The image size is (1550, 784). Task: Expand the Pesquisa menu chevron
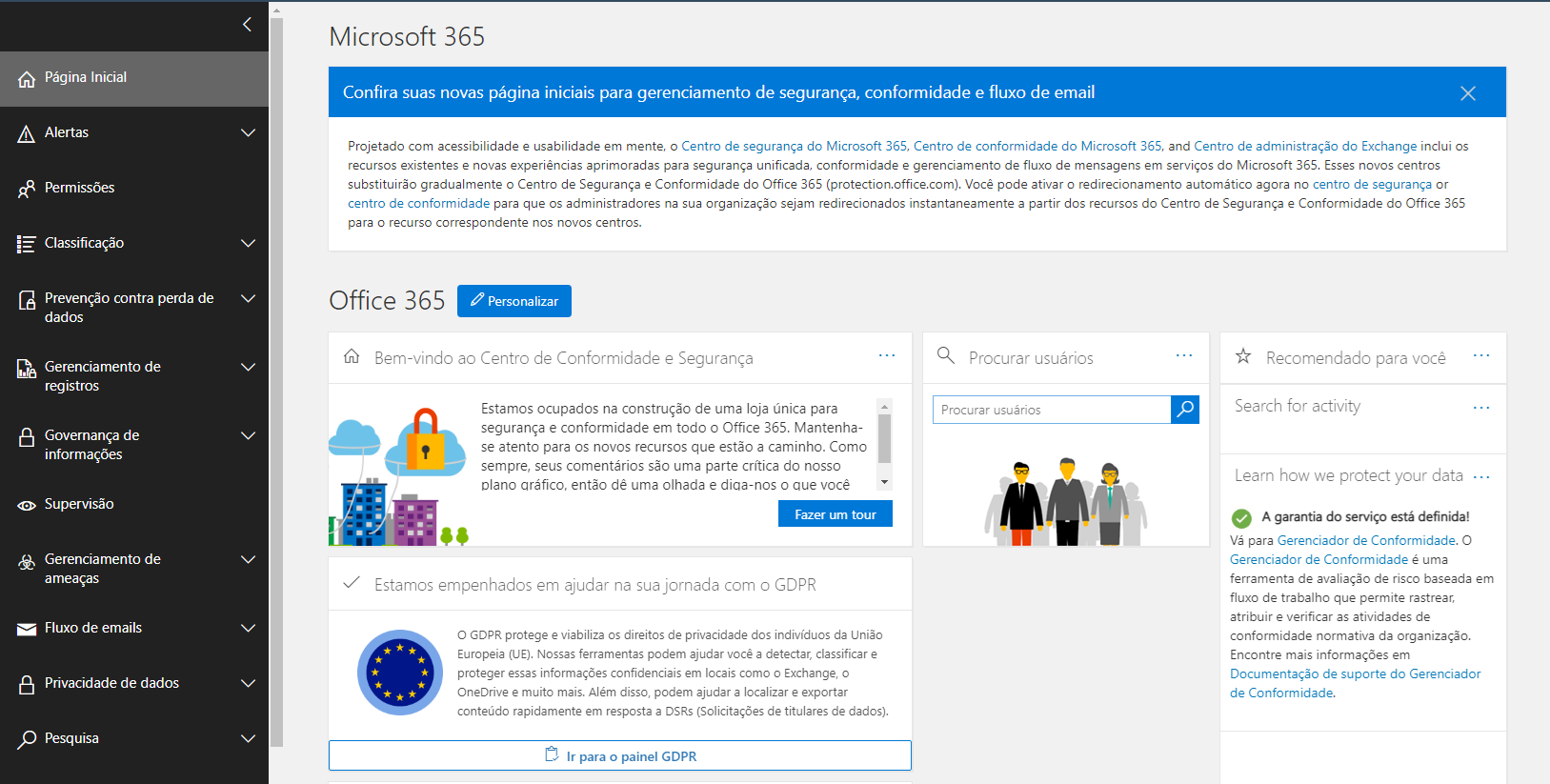249,738
